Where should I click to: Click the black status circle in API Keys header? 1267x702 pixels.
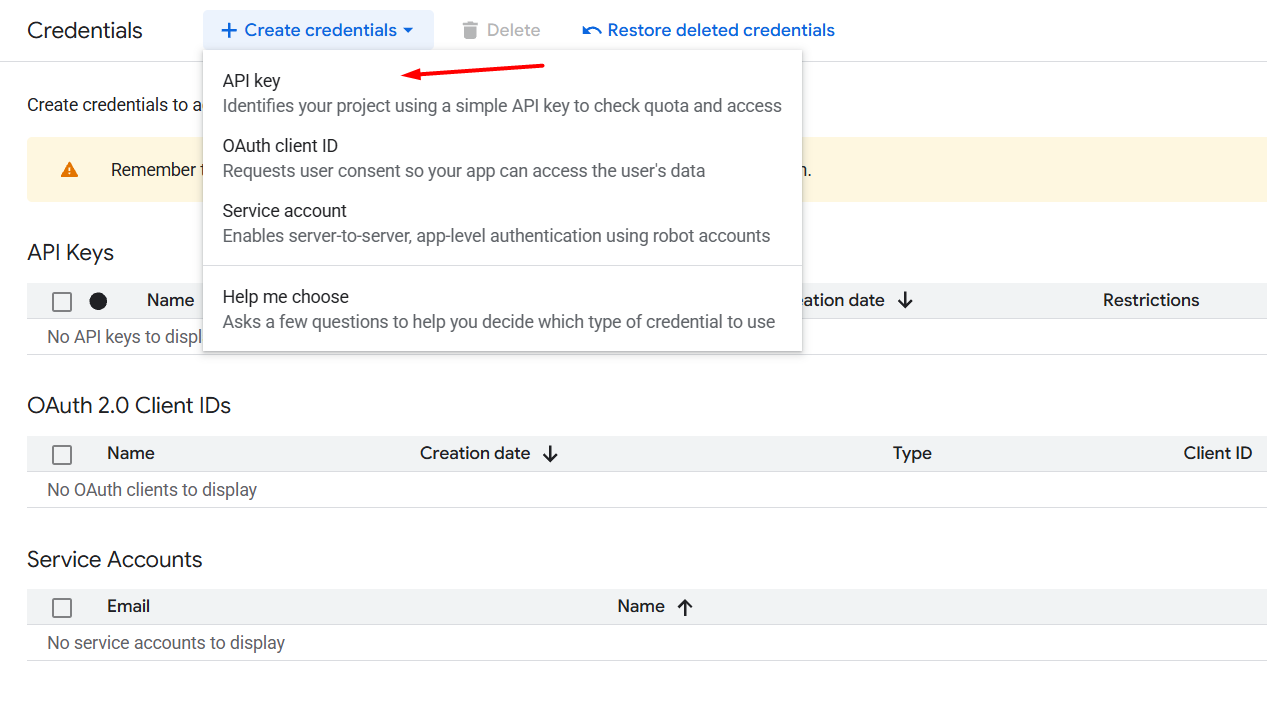[x=98, y=301]
